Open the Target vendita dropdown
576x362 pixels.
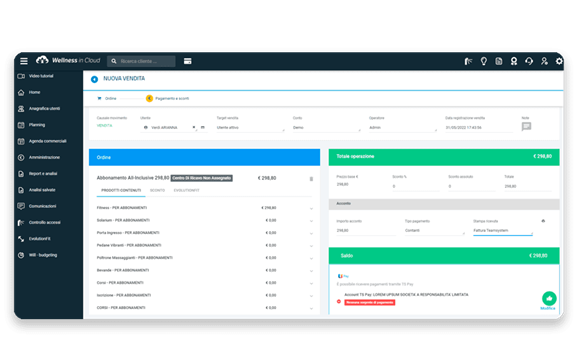click(x=250, y=128)
